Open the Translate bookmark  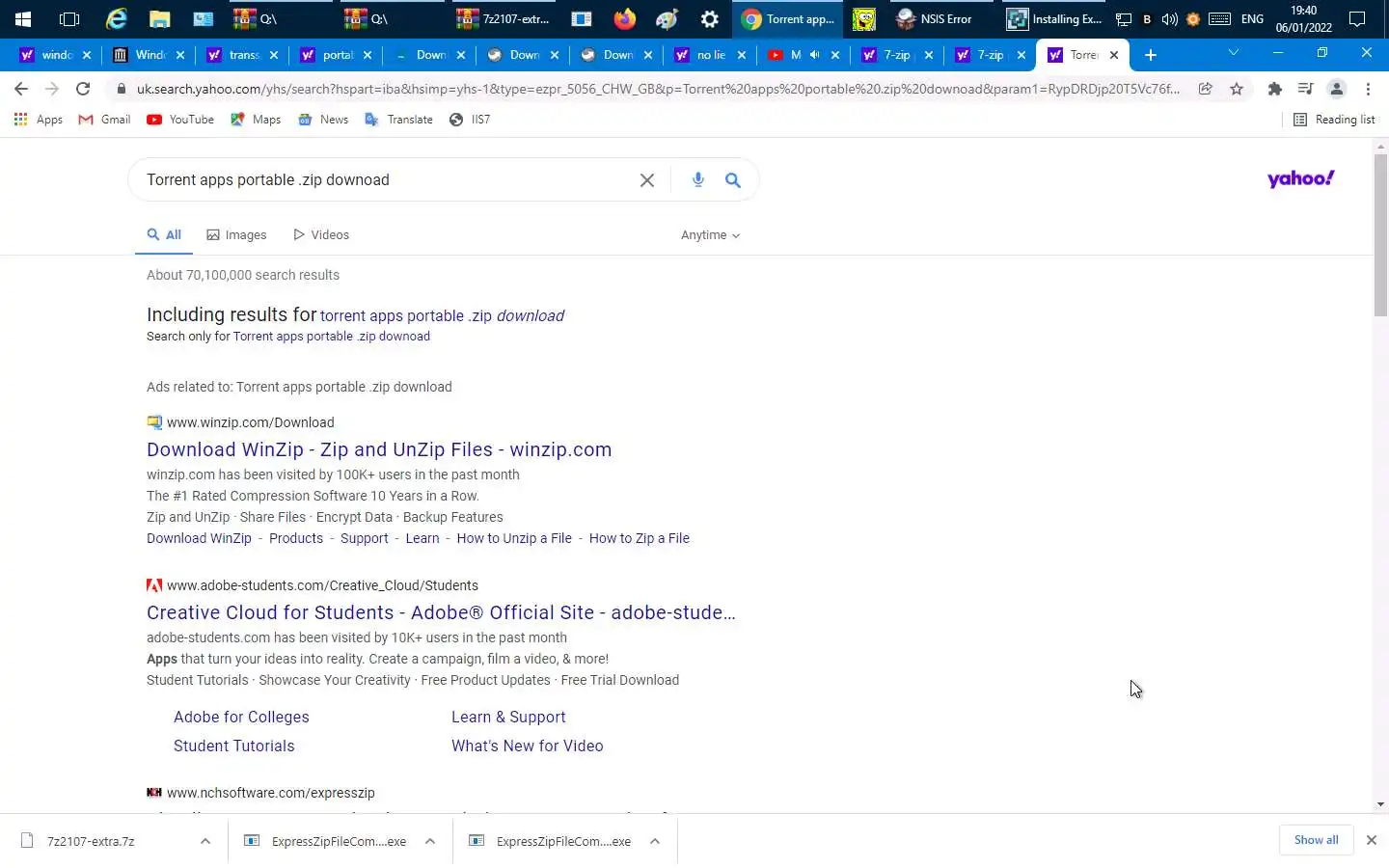[398, 120]
